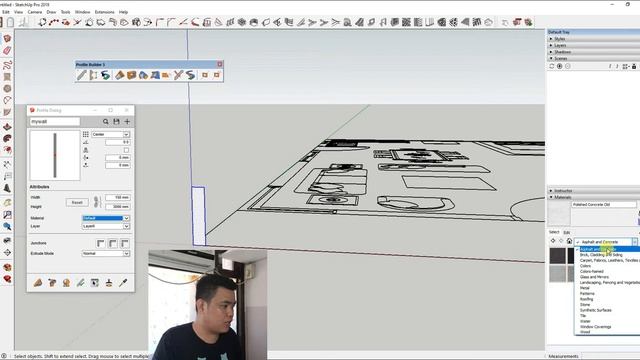Click the profile preview thumbnail

click(55, 155)
